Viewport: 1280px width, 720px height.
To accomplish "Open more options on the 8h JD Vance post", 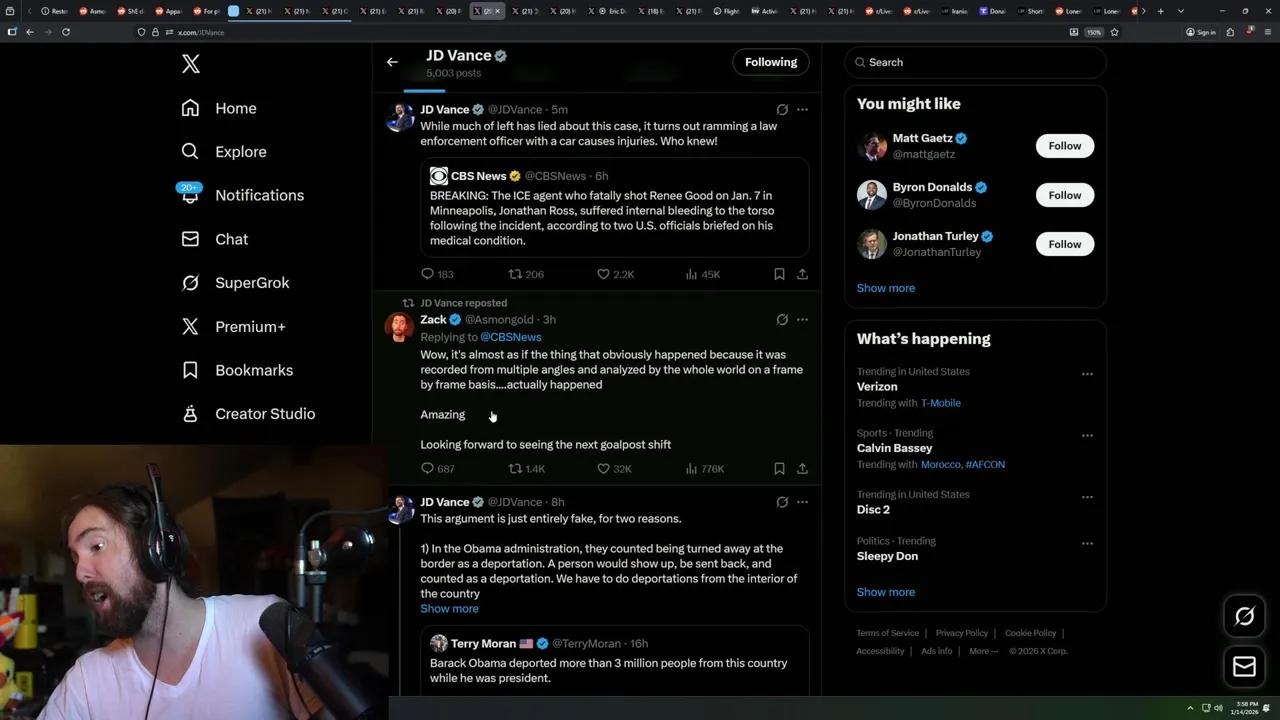I will point(802,502).
